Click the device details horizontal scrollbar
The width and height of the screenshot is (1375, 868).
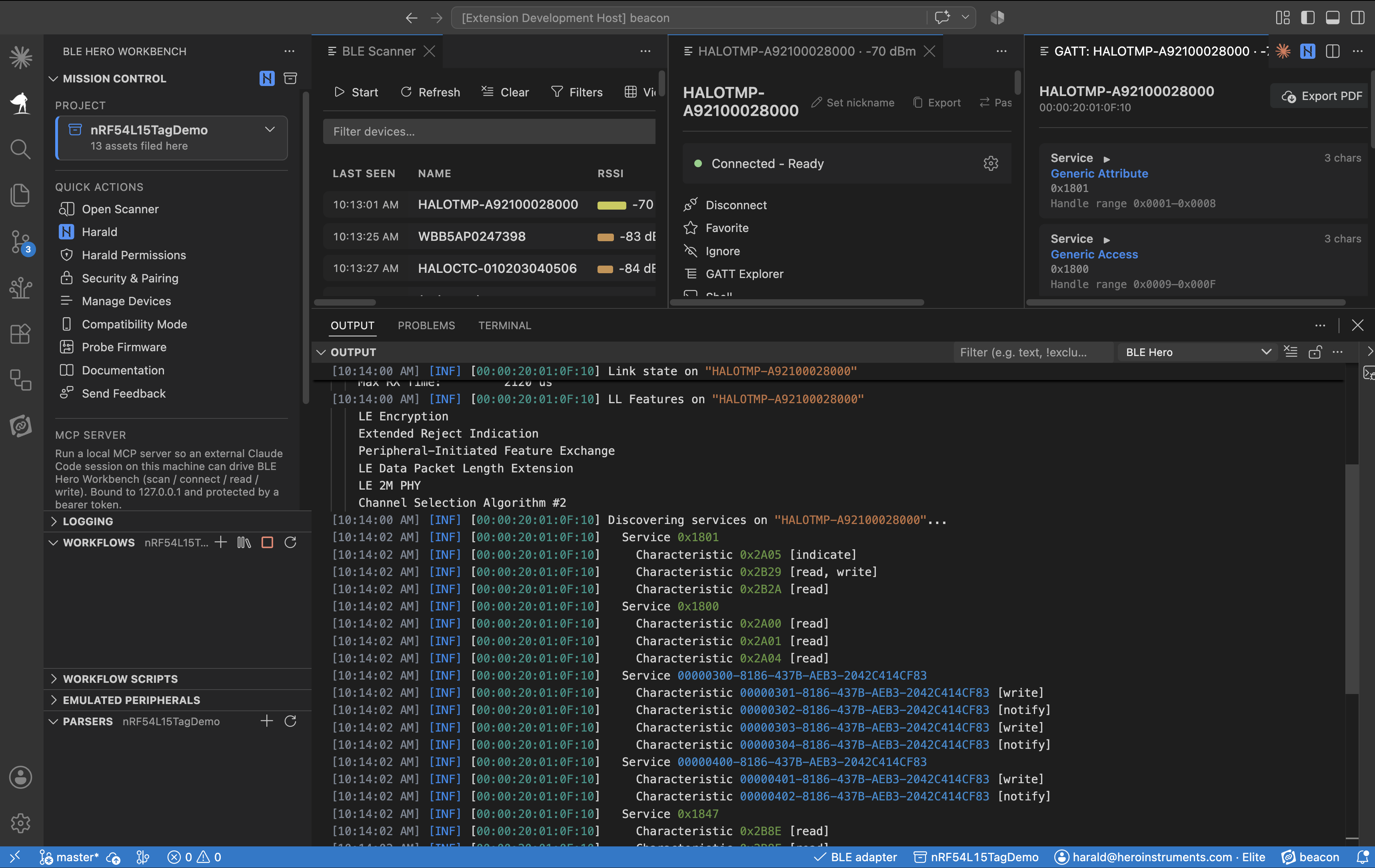point(797,302)
